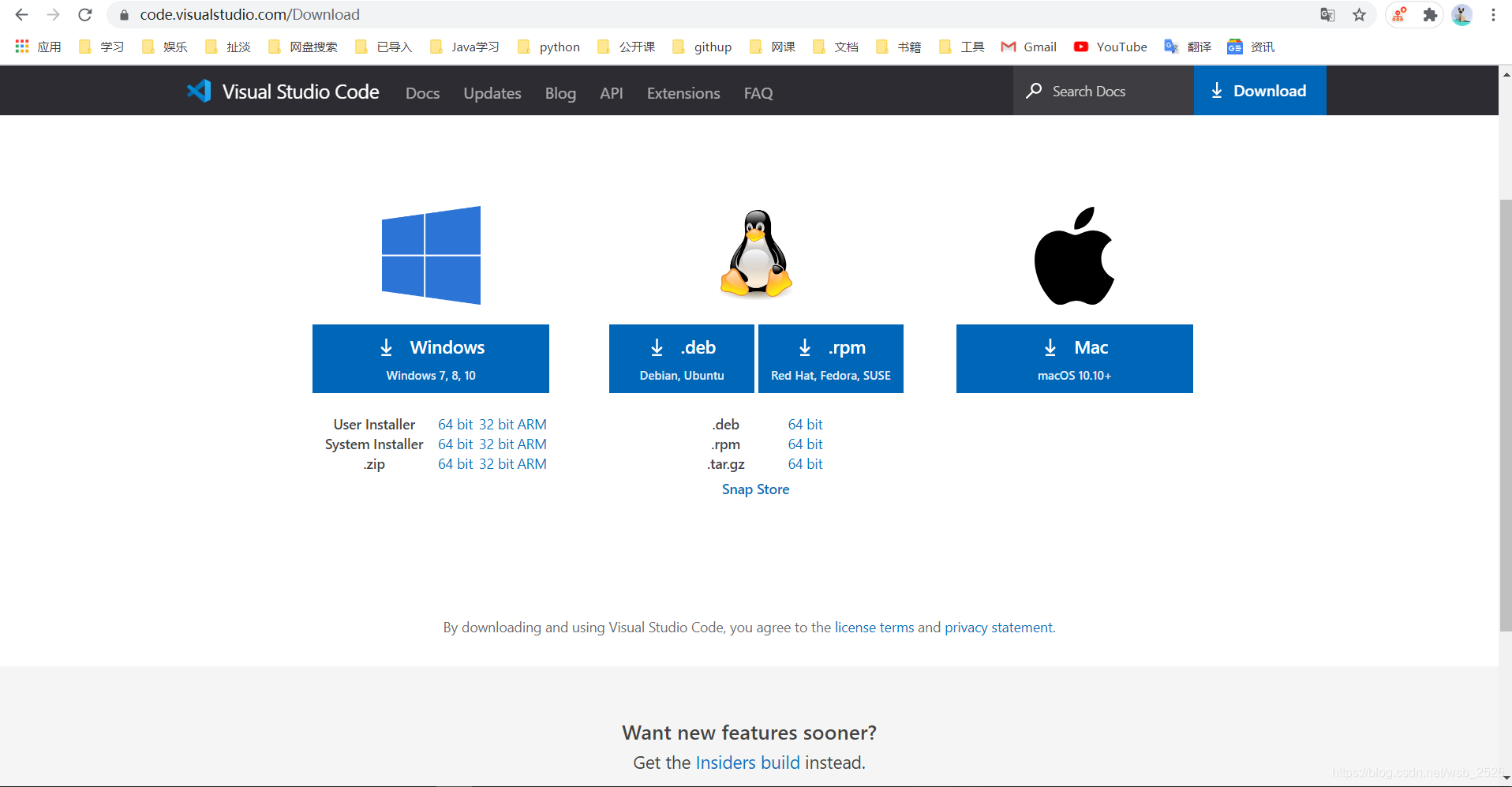
Task: Open the Chrome three-dot menu
Action: coord(1493,15)
